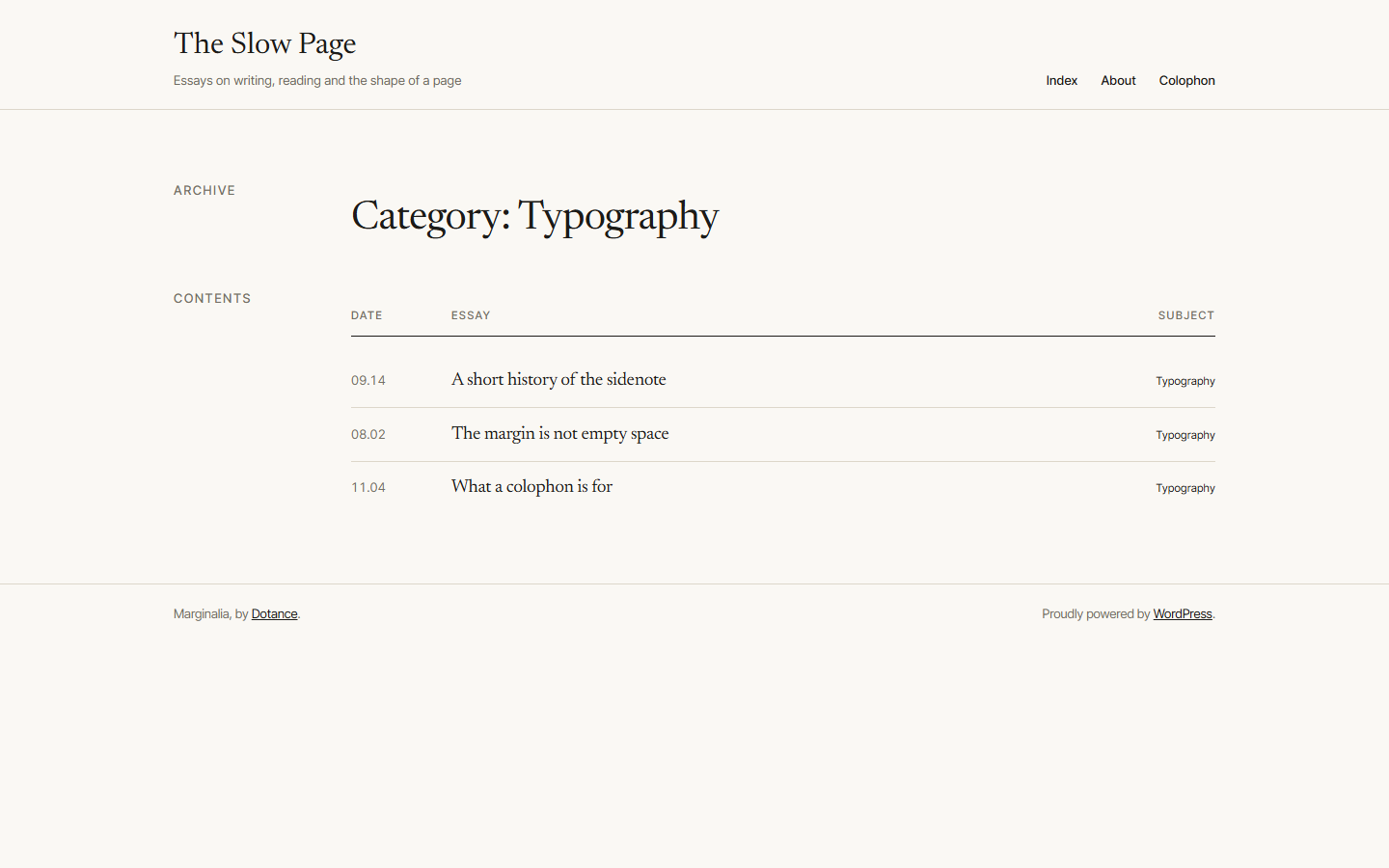Click the 'Category: Typography' heading

(x=534, y=216)
